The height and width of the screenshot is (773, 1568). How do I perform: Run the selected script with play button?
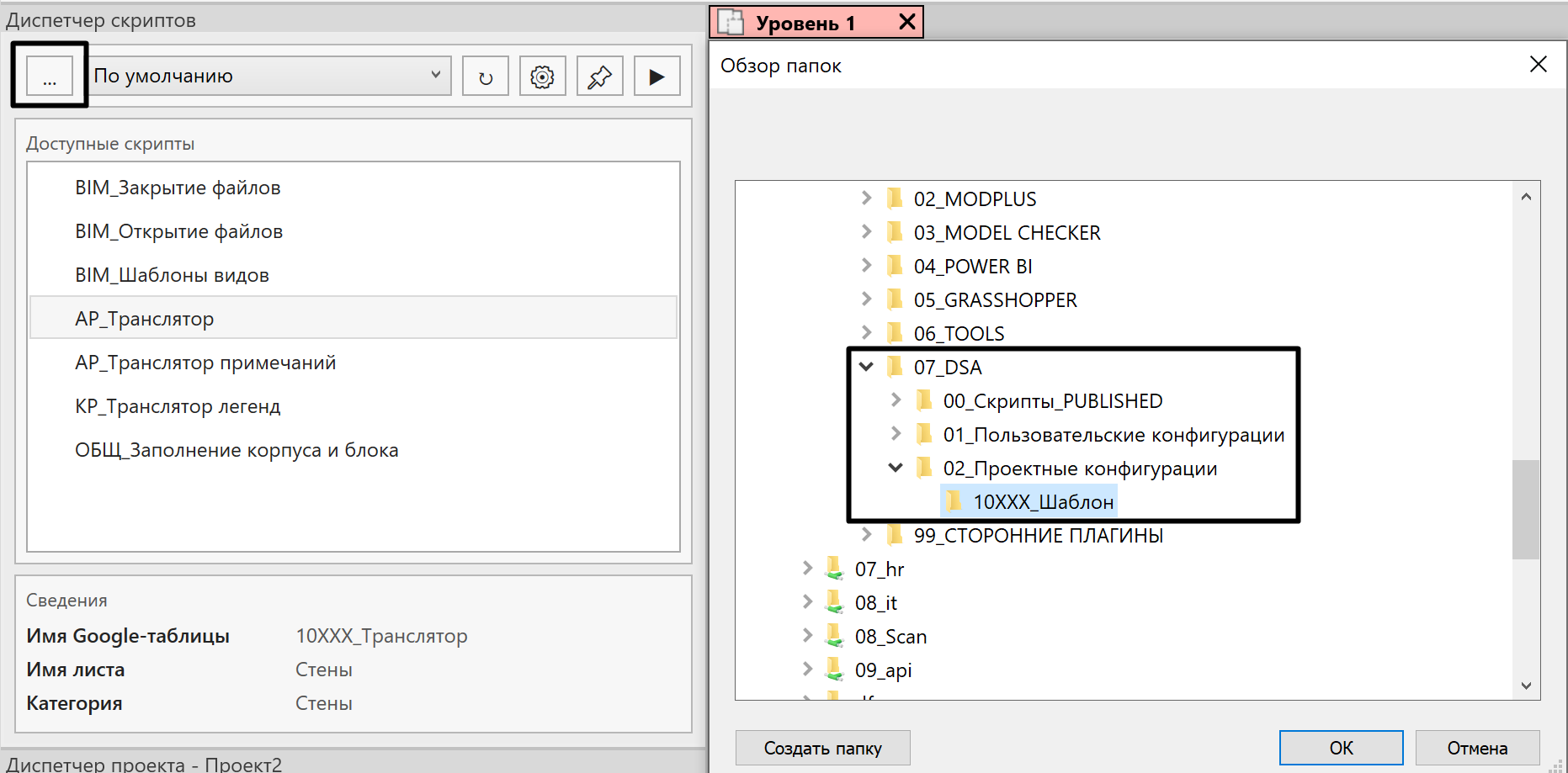point(657,77)
